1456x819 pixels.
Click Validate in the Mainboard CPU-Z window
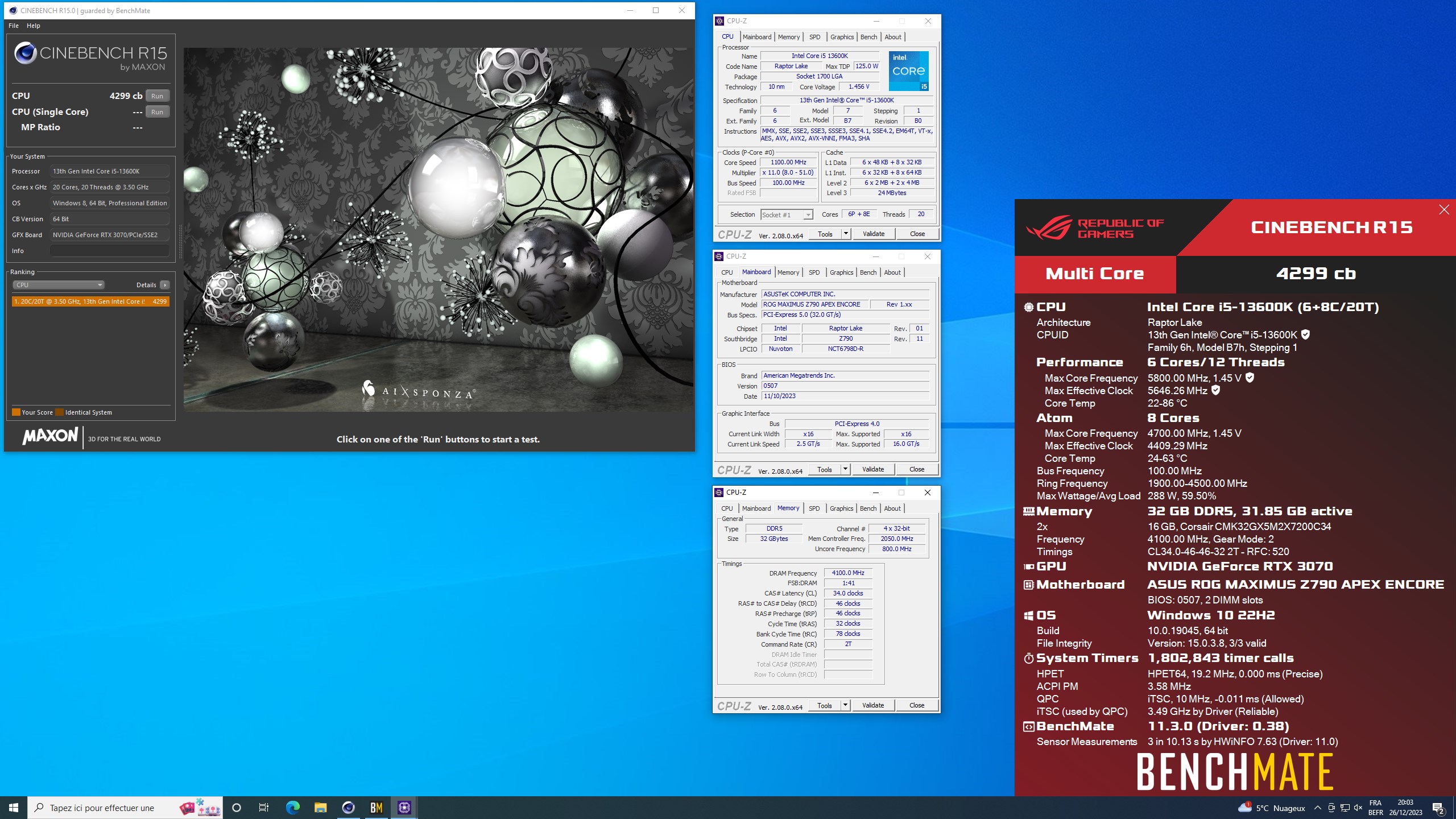(x=873, y=469)
